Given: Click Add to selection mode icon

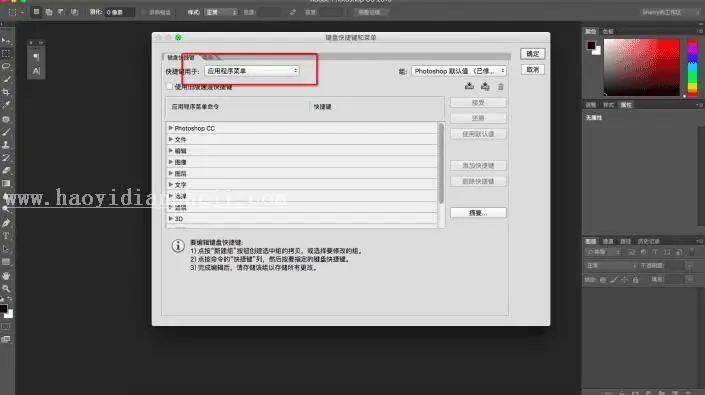Looking at the screenshot, I should pyautogui.click(x=49, y=12).
